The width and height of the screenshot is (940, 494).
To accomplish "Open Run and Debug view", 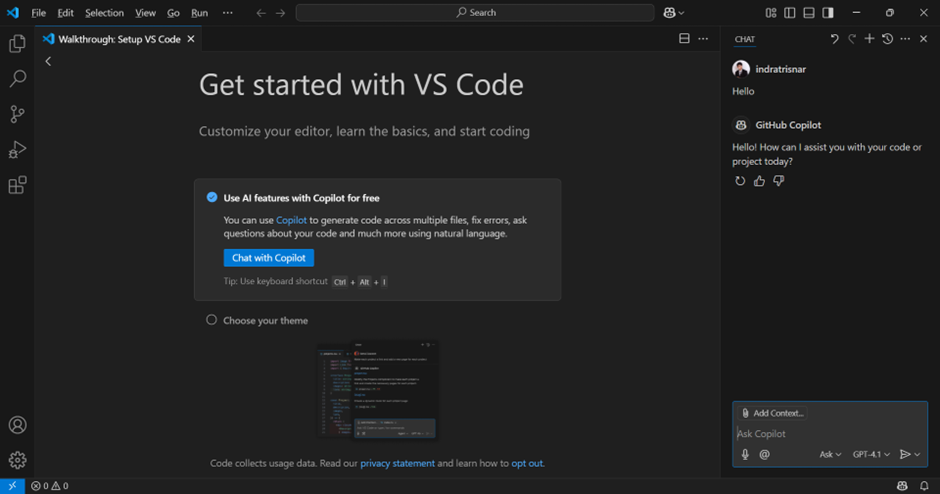I will (x=17, y=149).
